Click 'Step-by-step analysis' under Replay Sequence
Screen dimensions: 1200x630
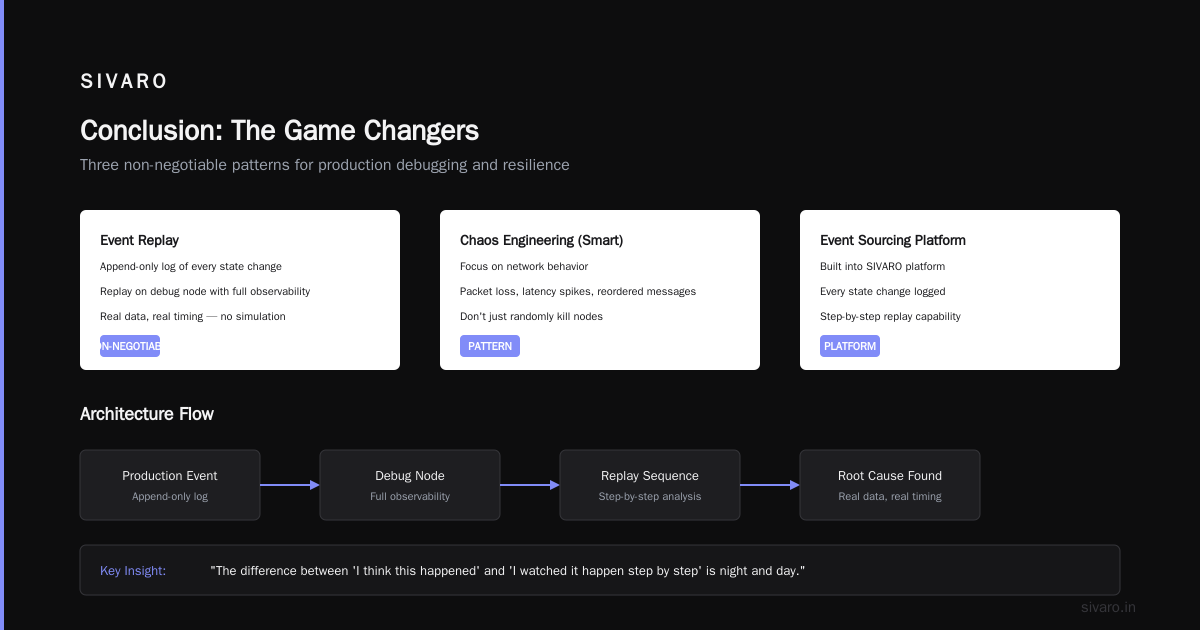pyautogui.click(x=650, y=496)
